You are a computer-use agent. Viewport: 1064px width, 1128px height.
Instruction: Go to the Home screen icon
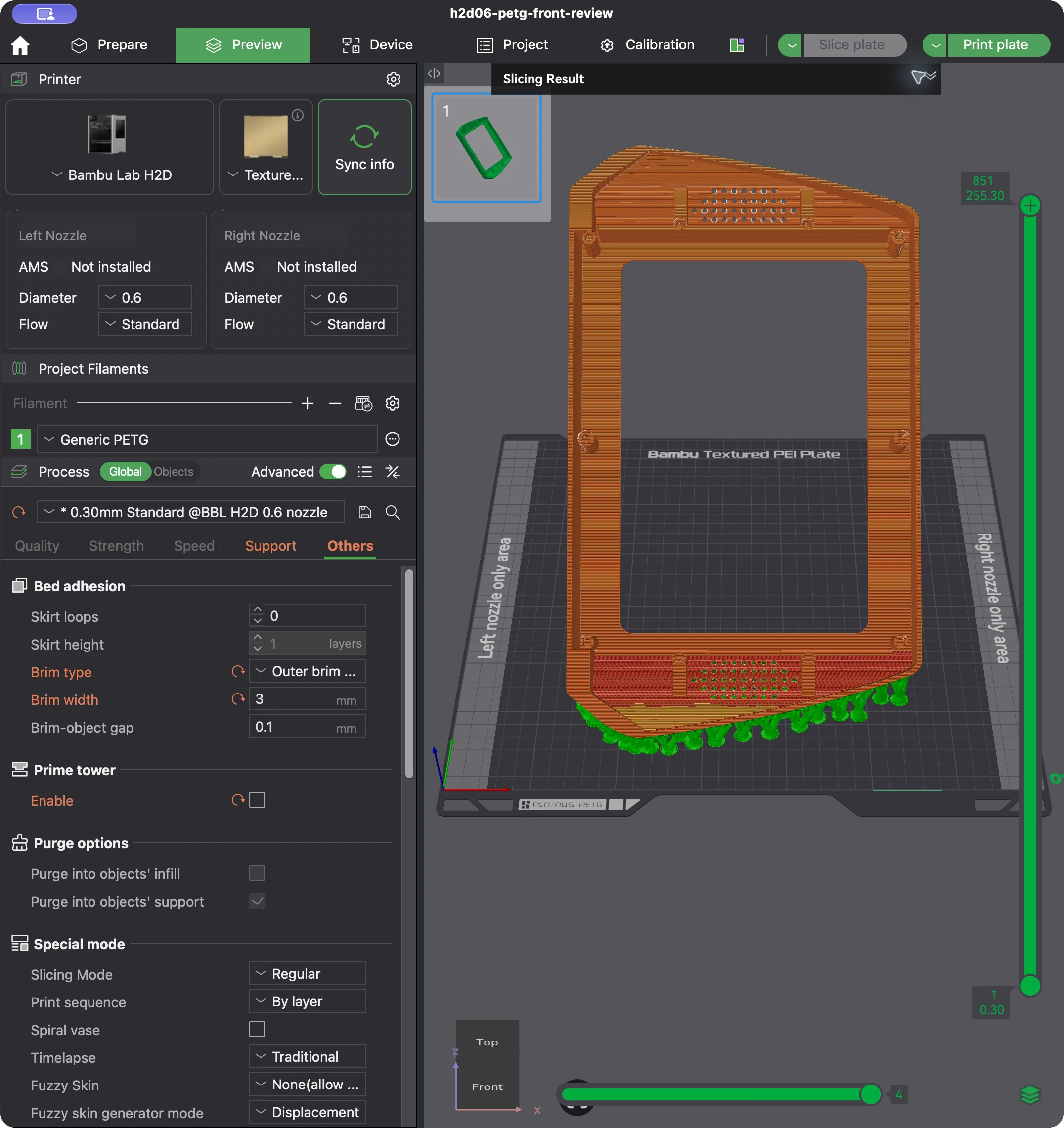(20, 45)
